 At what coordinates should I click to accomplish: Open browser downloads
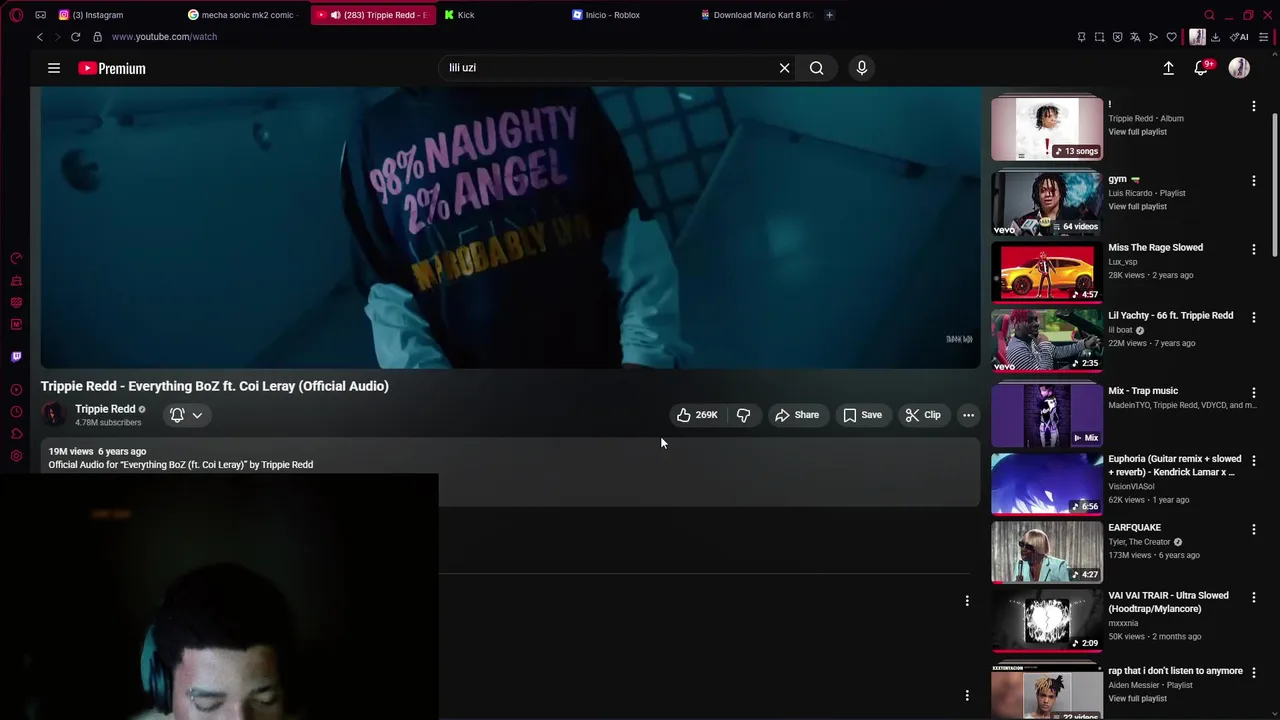1215,37
